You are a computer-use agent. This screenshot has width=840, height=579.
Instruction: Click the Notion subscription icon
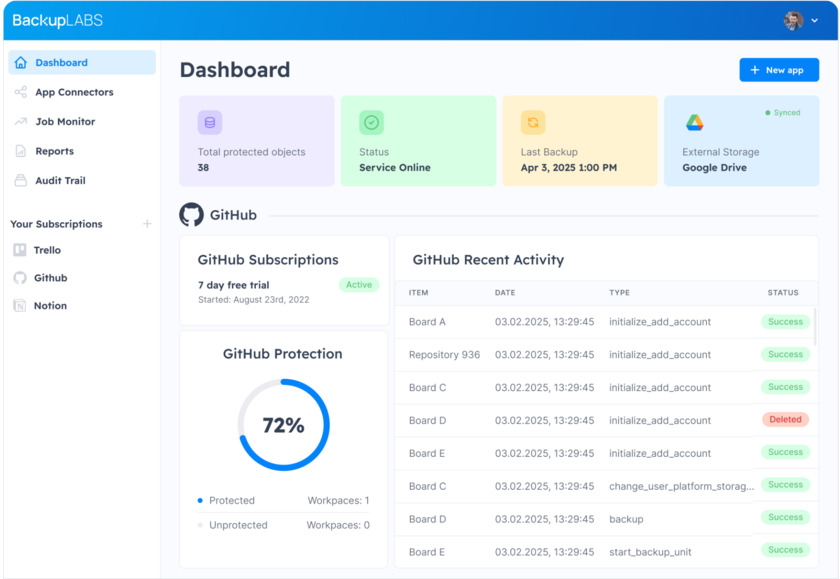[20, 306]
